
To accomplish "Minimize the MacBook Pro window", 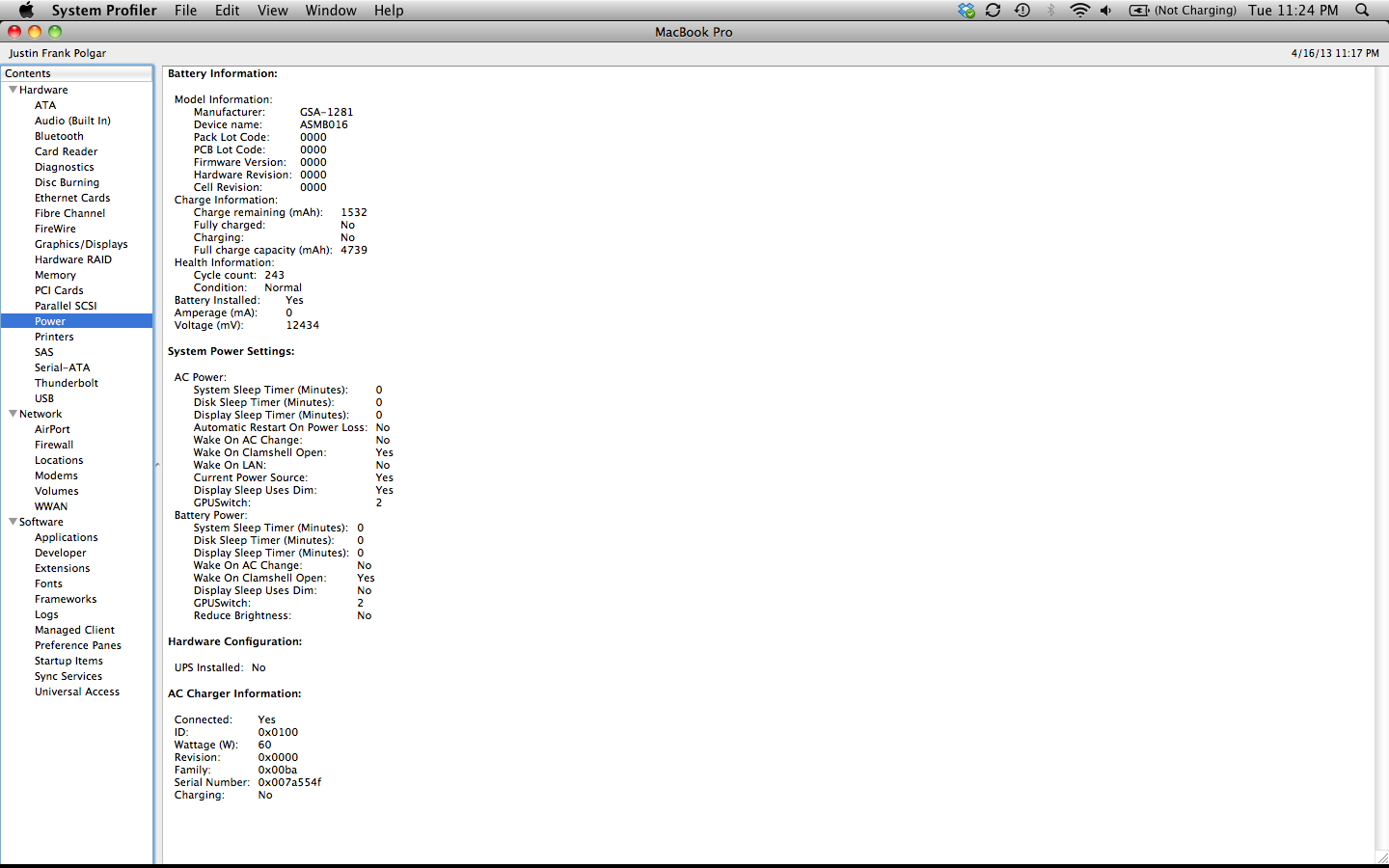I will (x=35, y=32).
